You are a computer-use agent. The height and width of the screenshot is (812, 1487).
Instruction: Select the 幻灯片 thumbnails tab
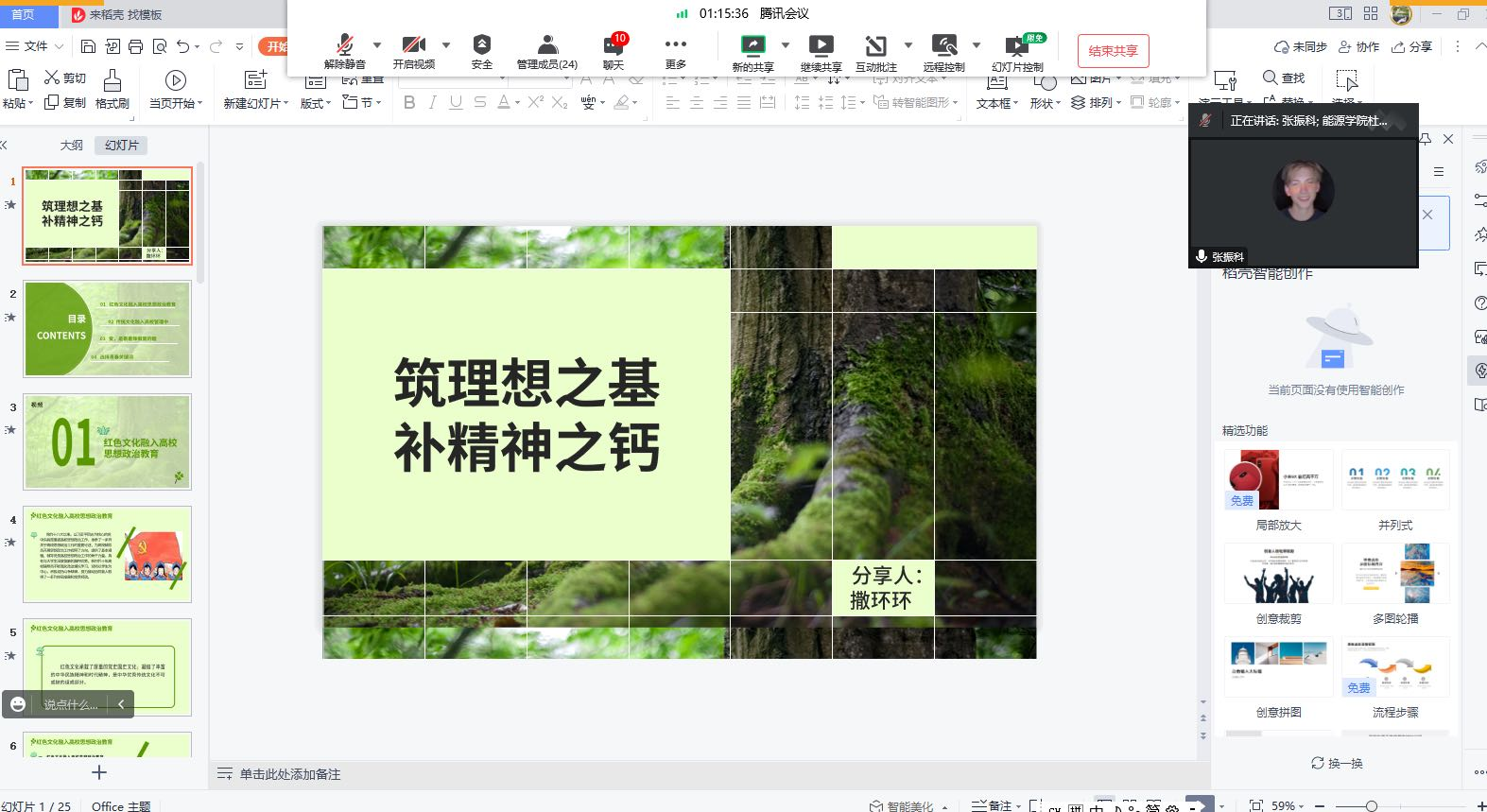pos(122,145)
